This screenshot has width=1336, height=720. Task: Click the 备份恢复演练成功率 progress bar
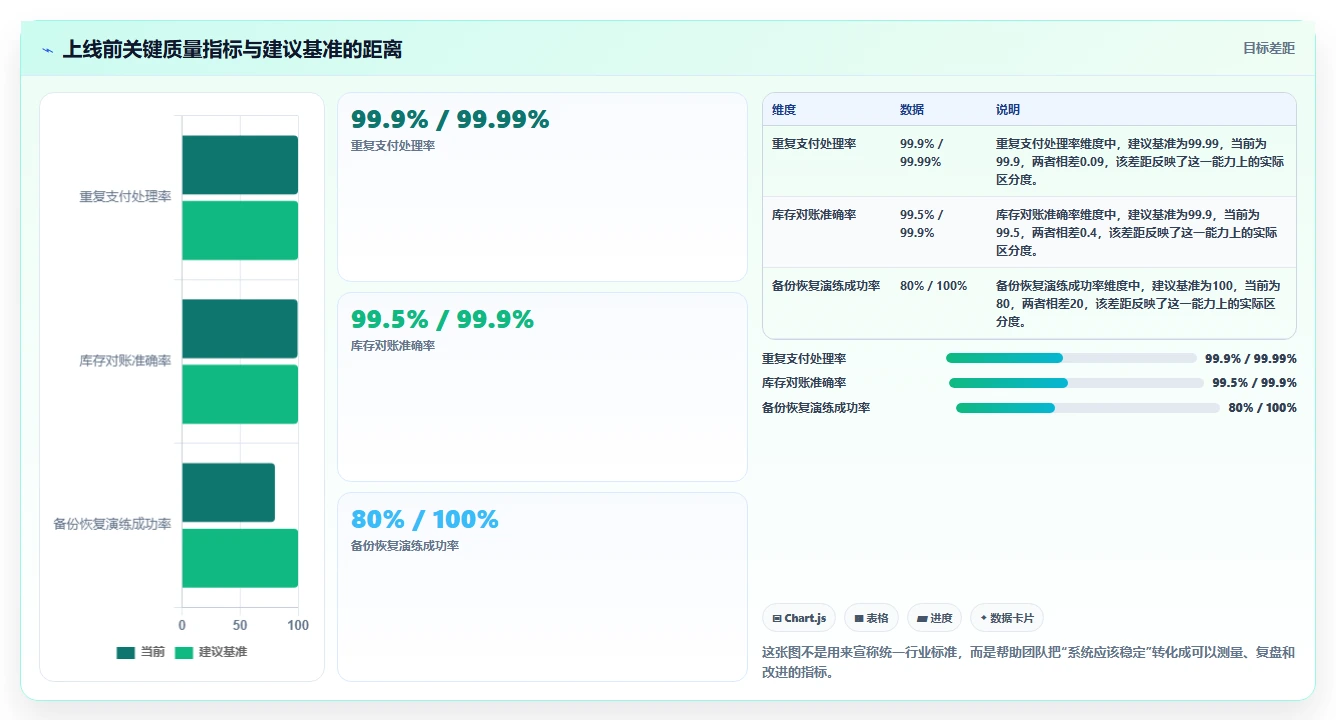tap(1088, 408)
